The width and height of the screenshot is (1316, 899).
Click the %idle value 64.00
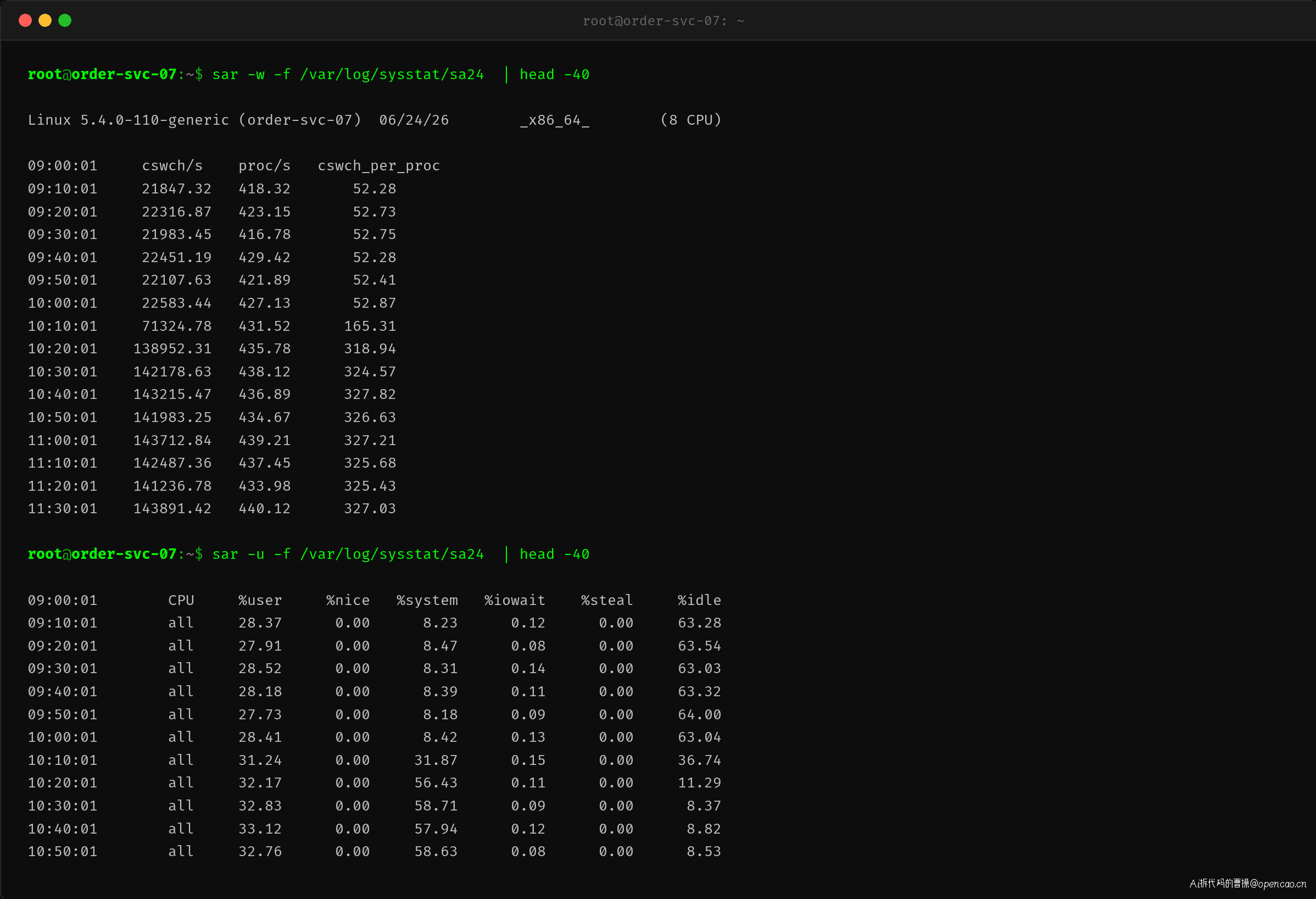tap(699, 715)
